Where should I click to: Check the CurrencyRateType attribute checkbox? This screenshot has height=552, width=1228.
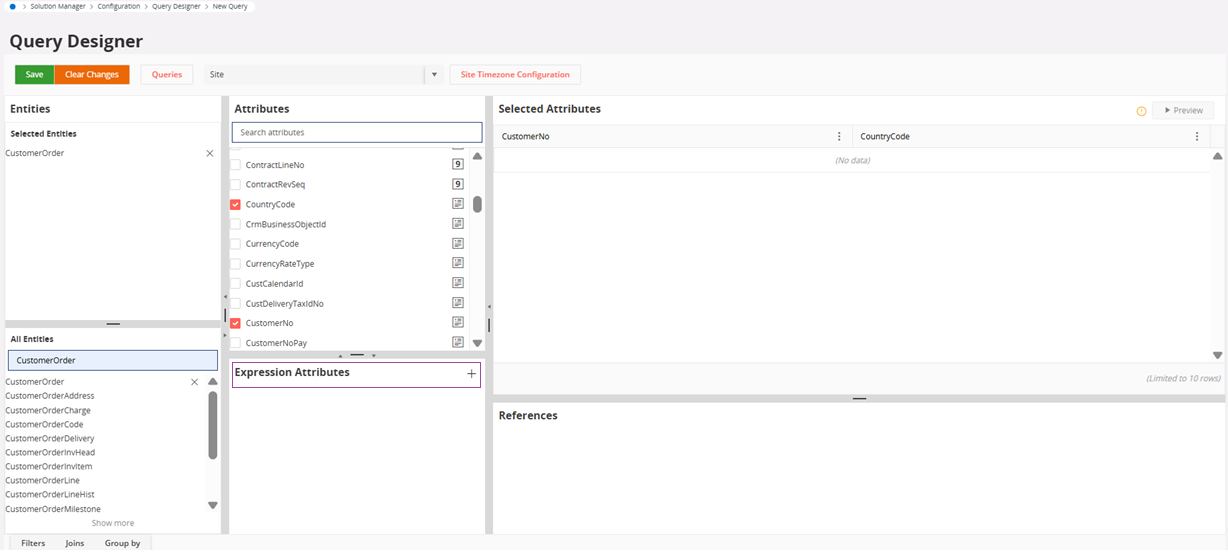236,264
